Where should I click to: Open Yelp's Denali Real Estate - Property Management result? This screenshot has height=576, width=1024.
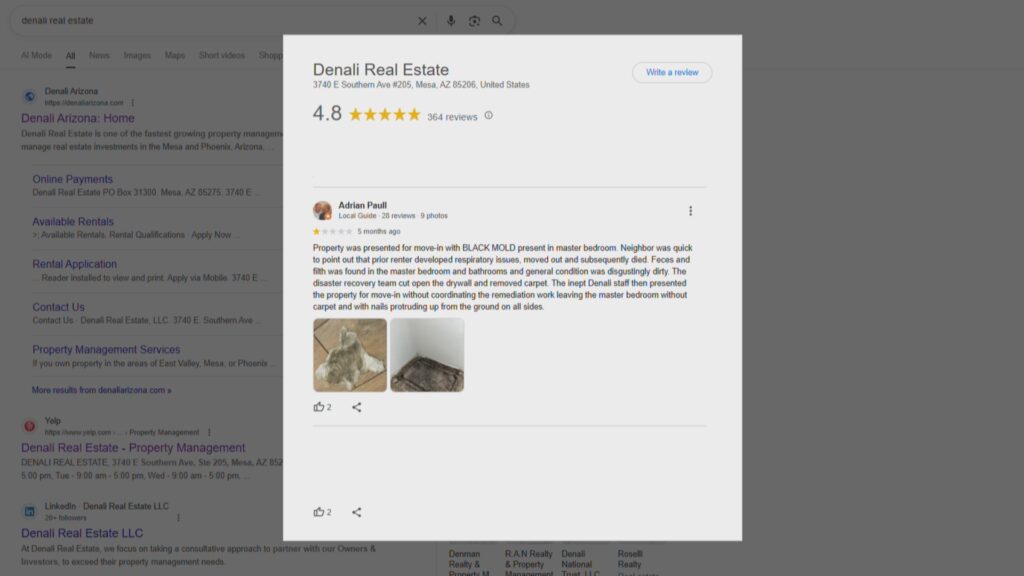(x=133, y=448)
